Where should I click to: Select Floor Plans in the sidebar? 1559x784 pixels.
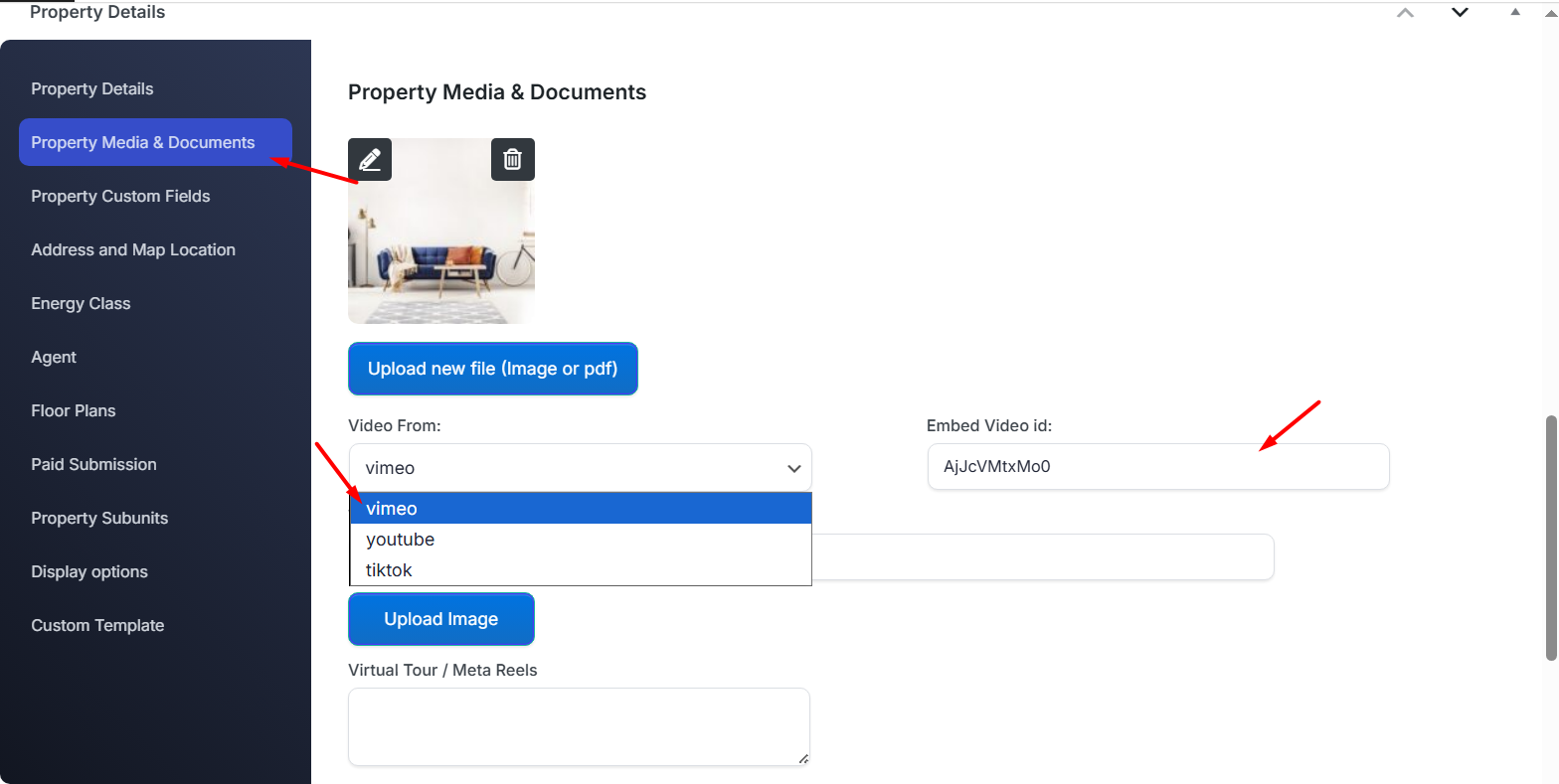click(x=74, y=411)
